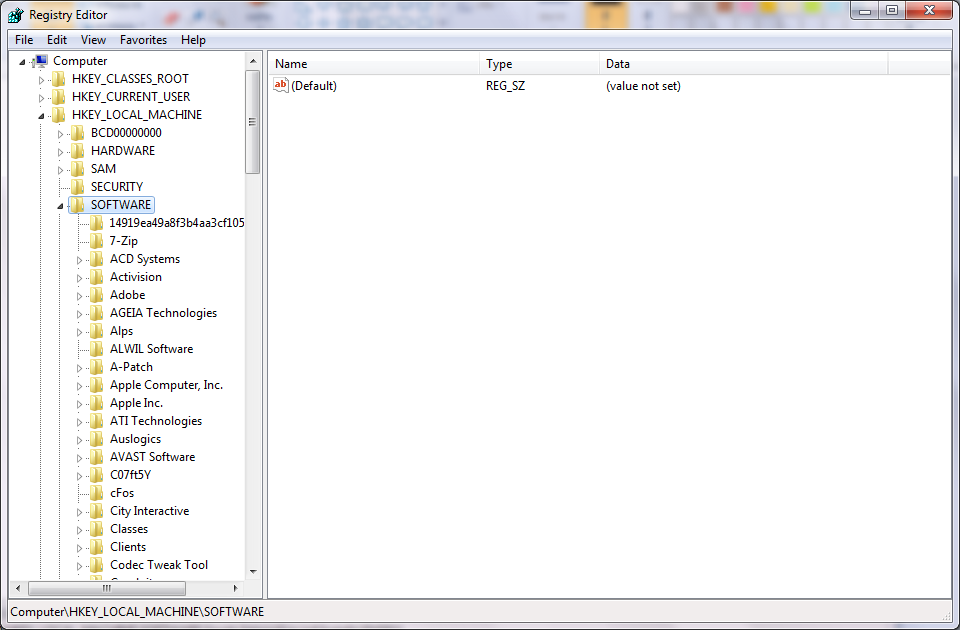Click the Alps folder icon

(97, 331)
